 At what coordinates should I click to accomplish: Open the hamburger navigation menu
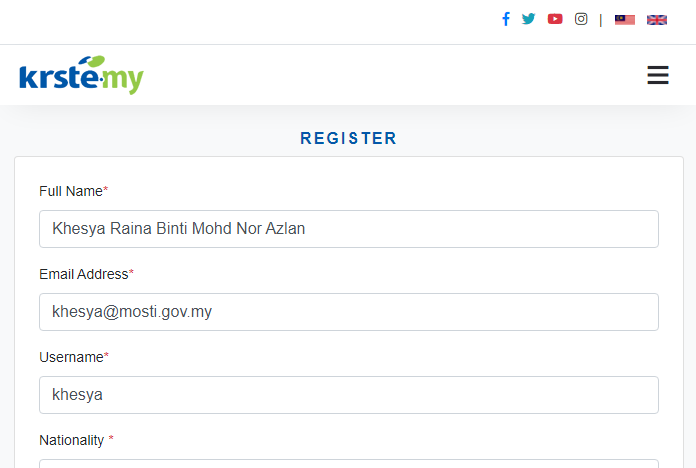657,75
